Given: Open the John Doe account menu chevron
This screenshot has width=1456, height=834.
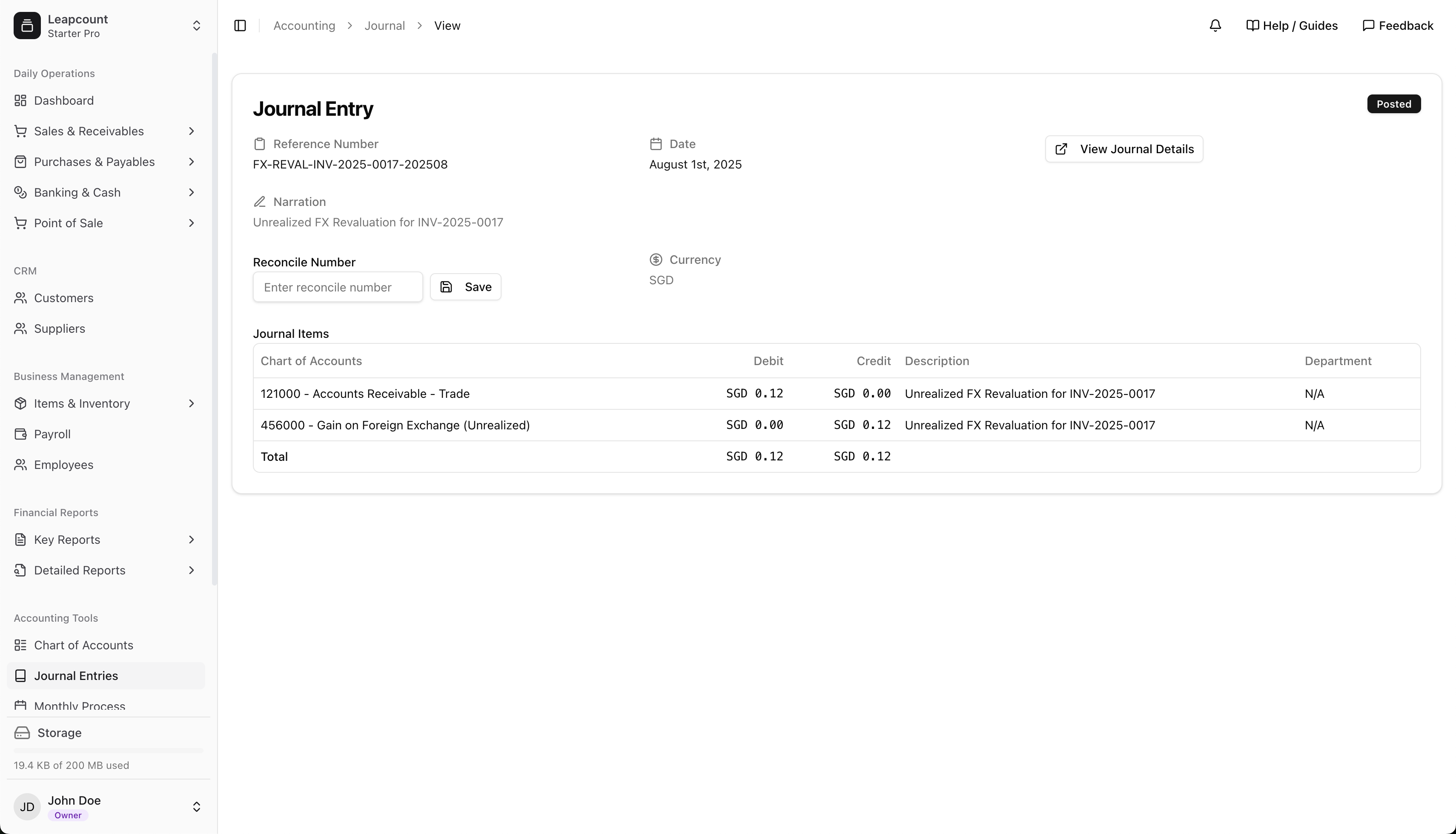Looking at the screenshot, I should [197, 806].
